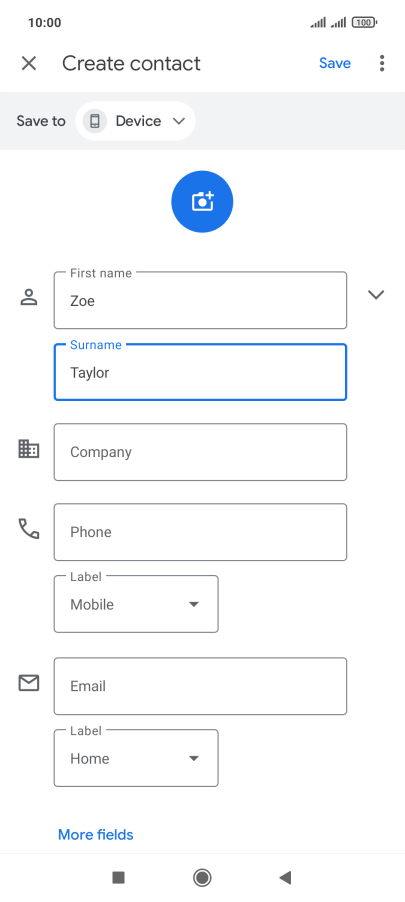Close the Create contact screen with X
This screenshot has height=902, width=405.
coord(29,63)
